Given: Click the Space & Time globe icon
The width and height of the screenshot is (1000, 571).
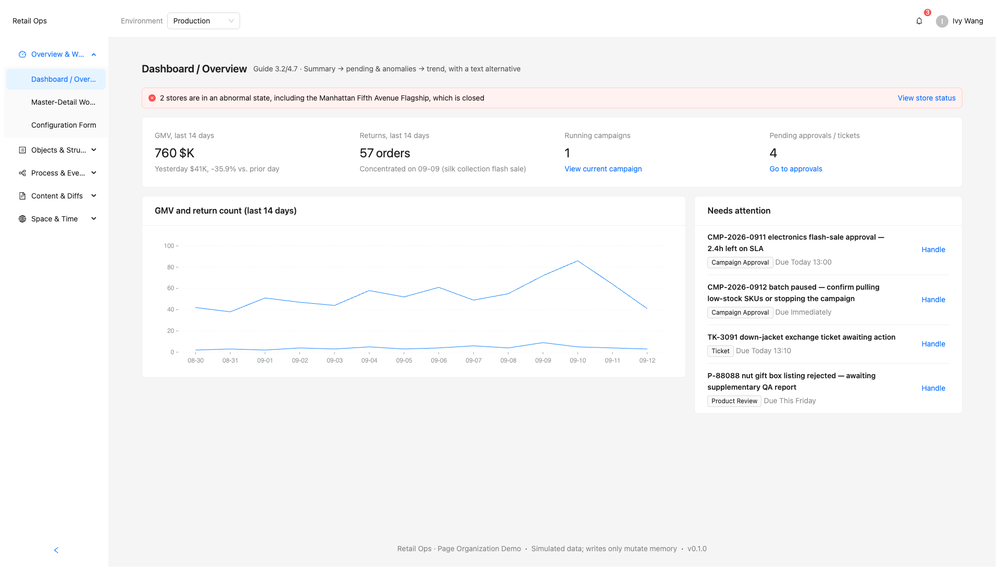Looking at the screenshot, I should [x=22, y=219].
